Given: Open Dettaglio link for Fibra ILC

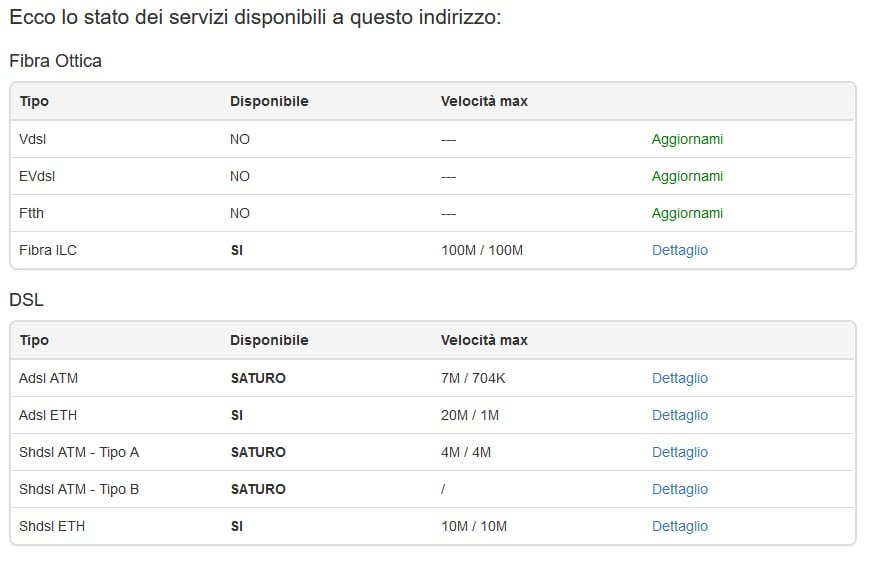Looking at the screenshot, I should tap(679, 250).
